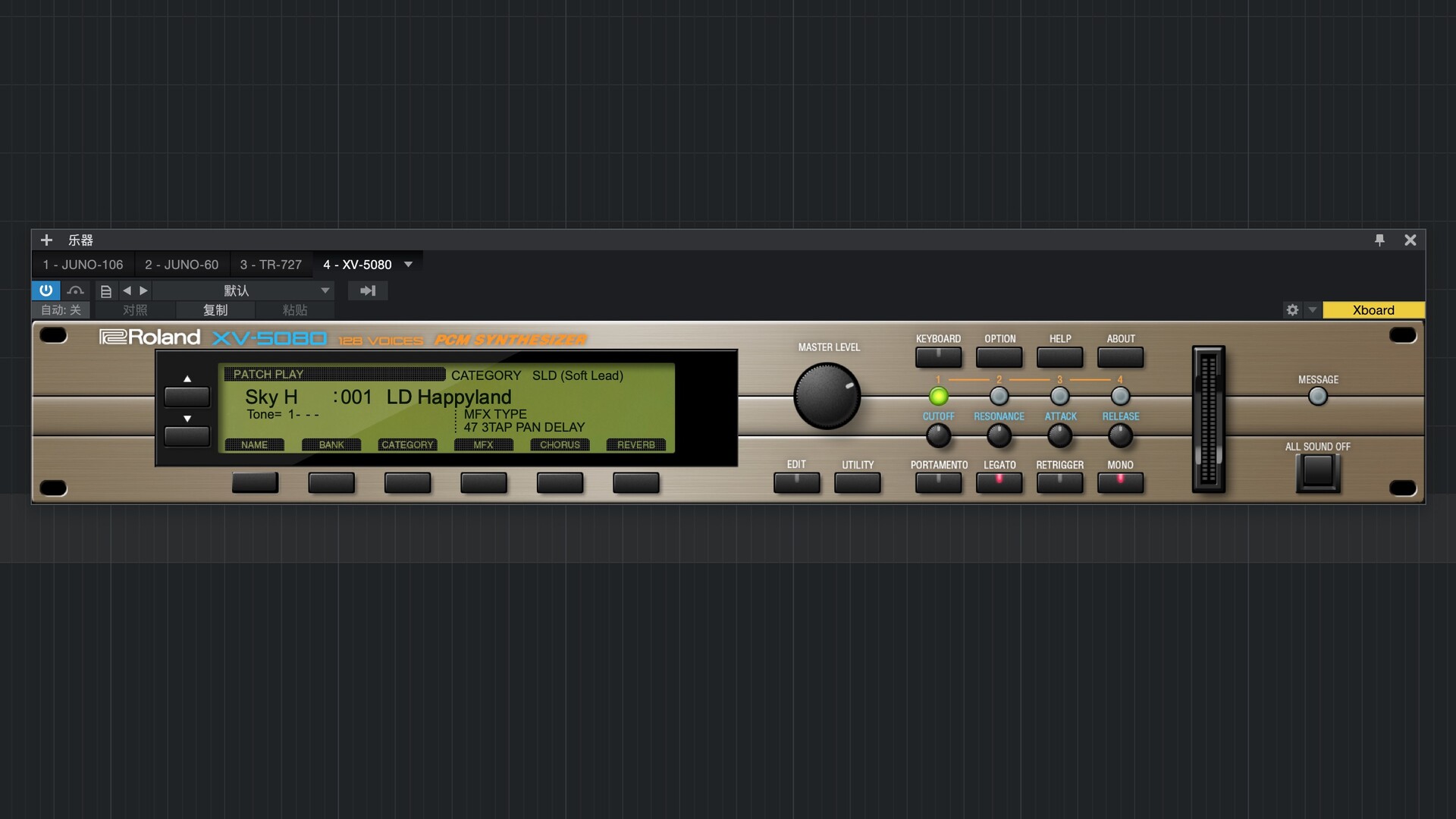
Task: Click the 粘贴 paste button
Action: point(295,310)
